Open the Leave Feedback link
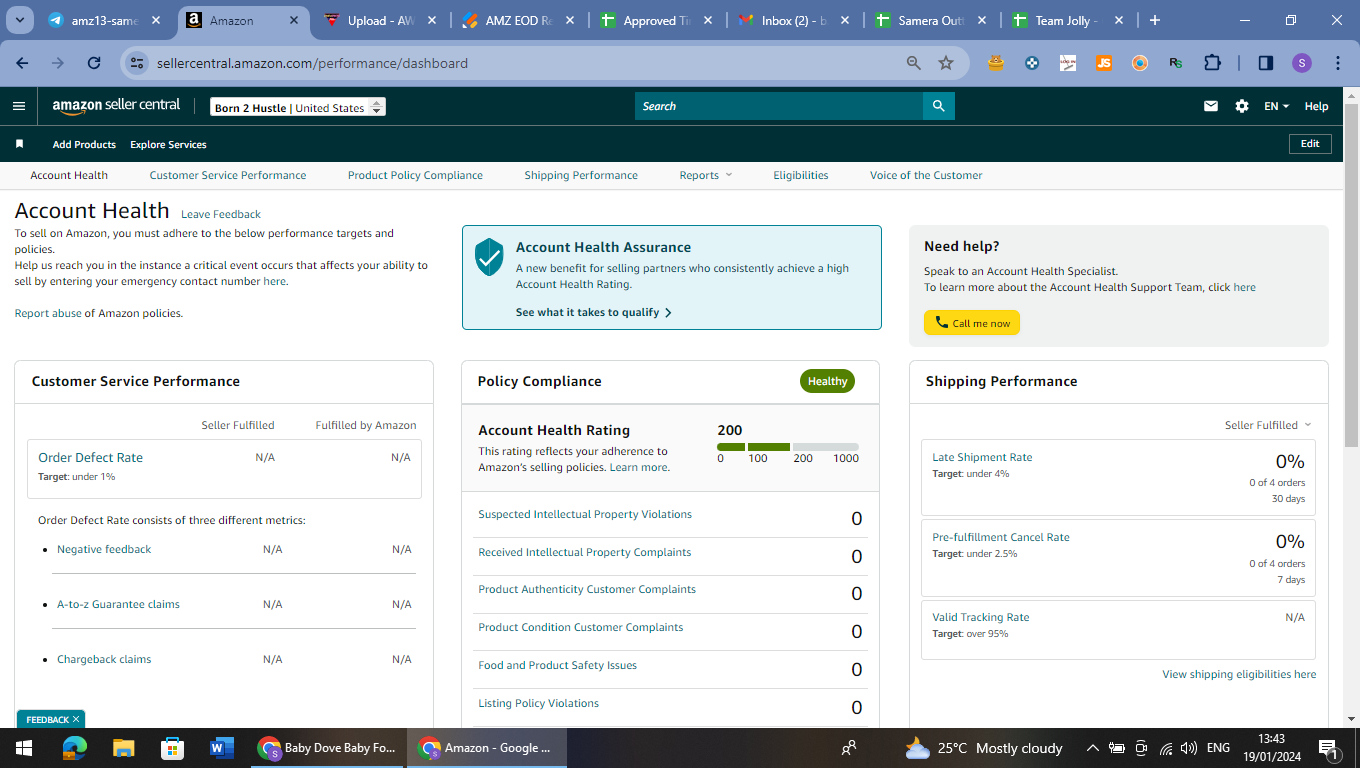 221,214
